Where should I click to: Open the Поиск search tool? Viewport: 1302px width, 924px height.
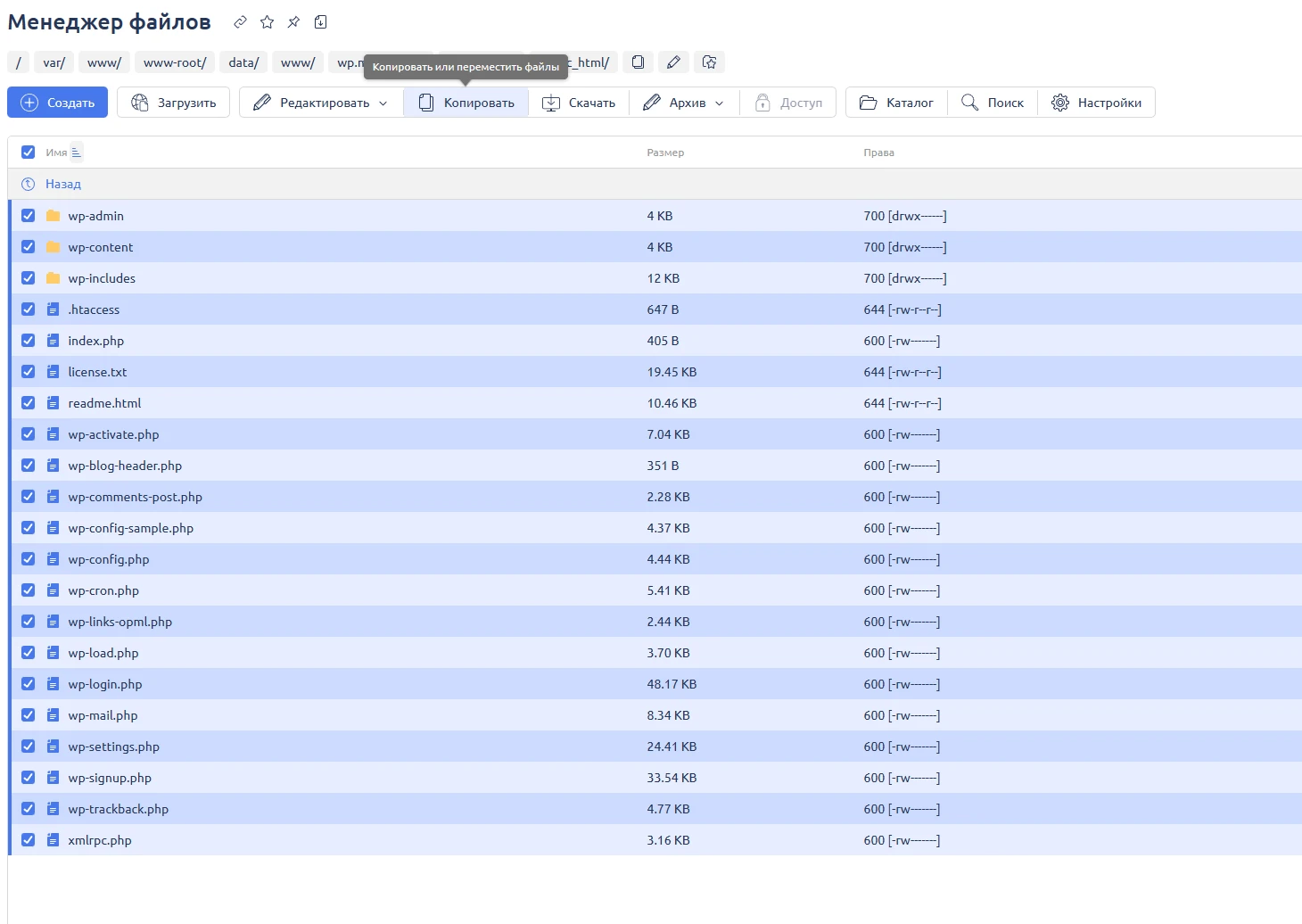pyautogui.click(x=993, y=103)
